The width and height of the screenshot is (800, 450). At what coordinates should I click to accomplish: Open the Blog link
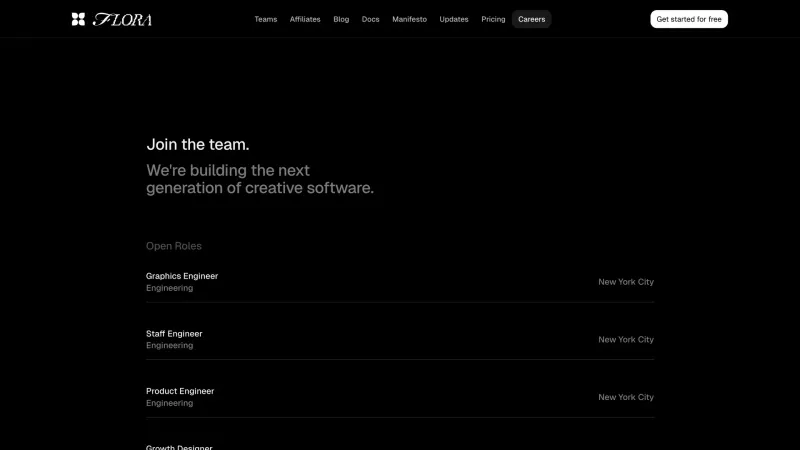[x=341, y=19]
